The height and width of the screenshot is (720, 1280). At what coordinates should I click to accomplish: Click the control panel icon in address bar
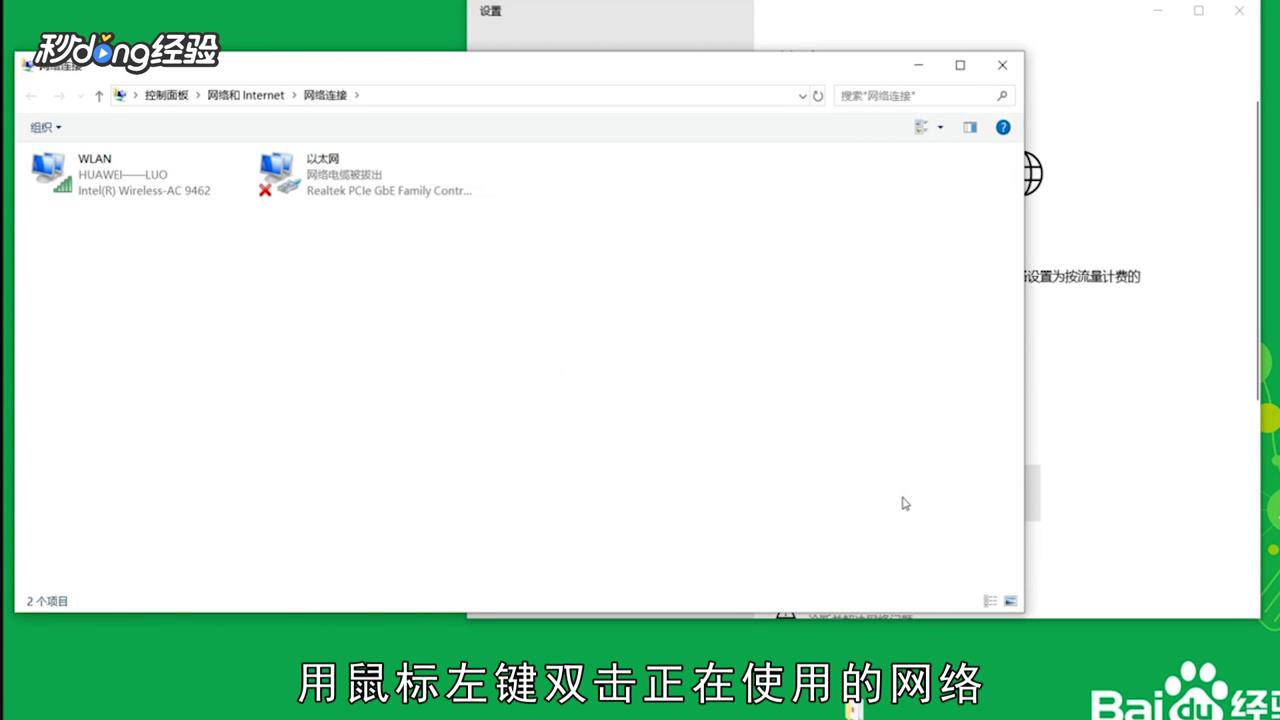pos(121,95)
